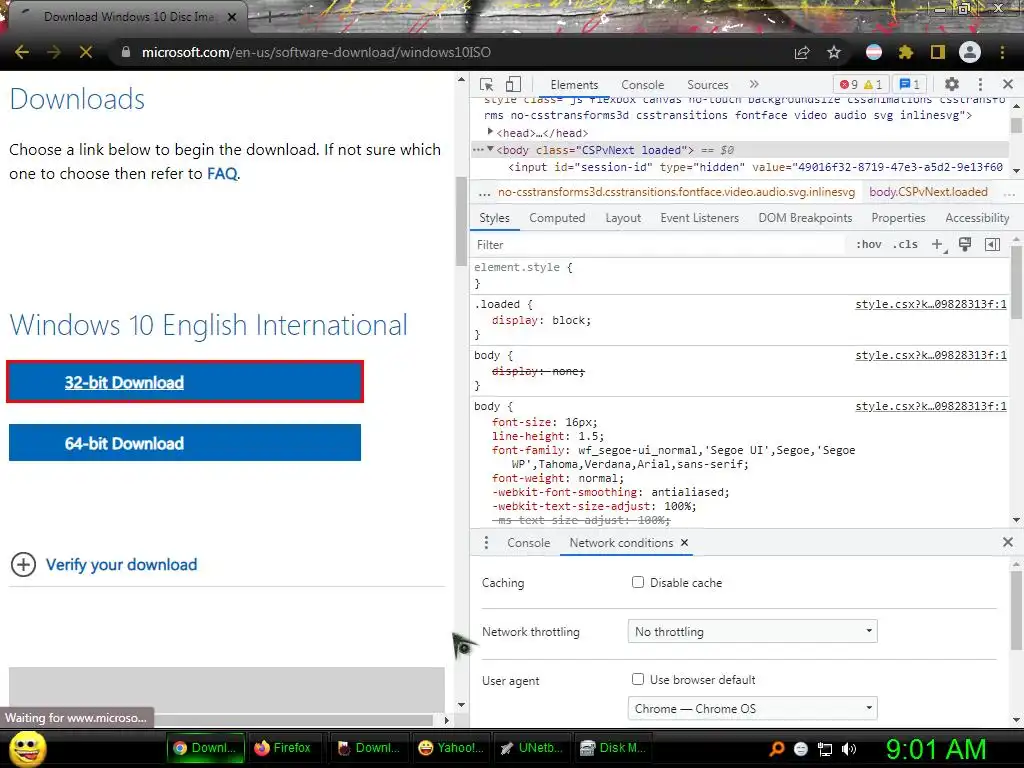The image size is (1024, 768).
Task: Open the side panel icon in Chrome toolbar
Action: 938,52
